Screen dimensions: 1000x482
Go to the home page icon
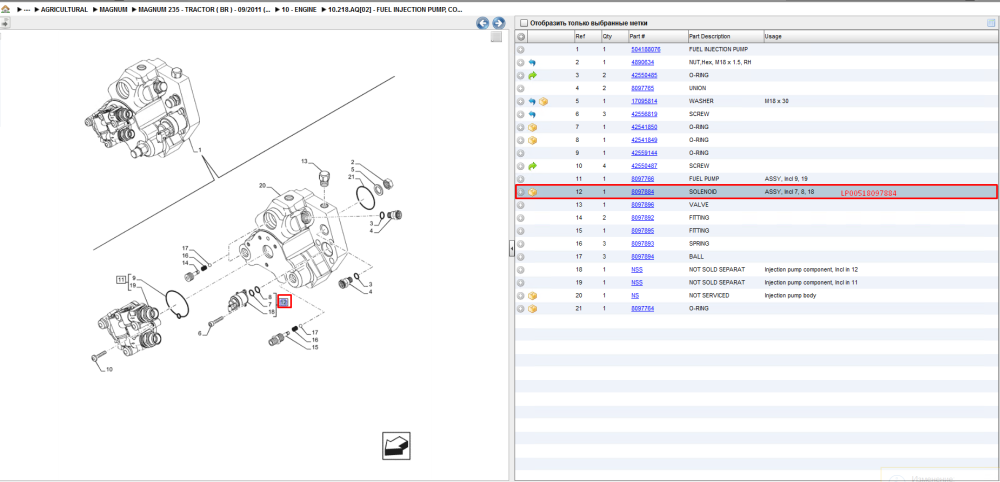6,11
